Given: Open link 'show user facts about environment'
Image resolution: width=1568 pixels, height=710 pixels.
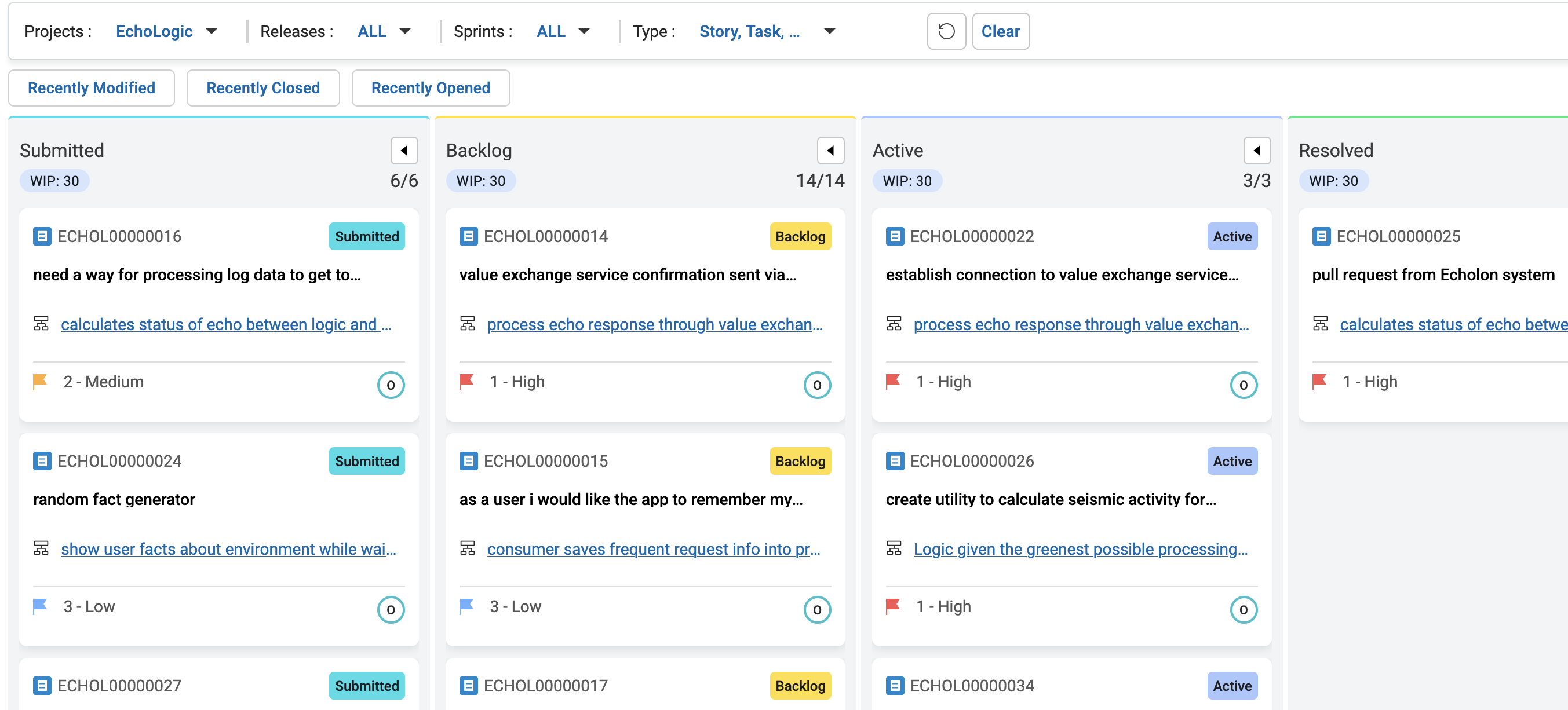Looking at the screenshot, I should click(228, 548).
